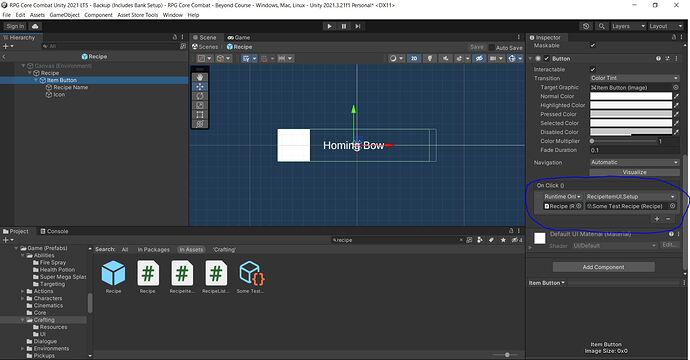This screenshot has width=690, height=360.
Task: Click the Sign in button
Action: tap(15, 26)
